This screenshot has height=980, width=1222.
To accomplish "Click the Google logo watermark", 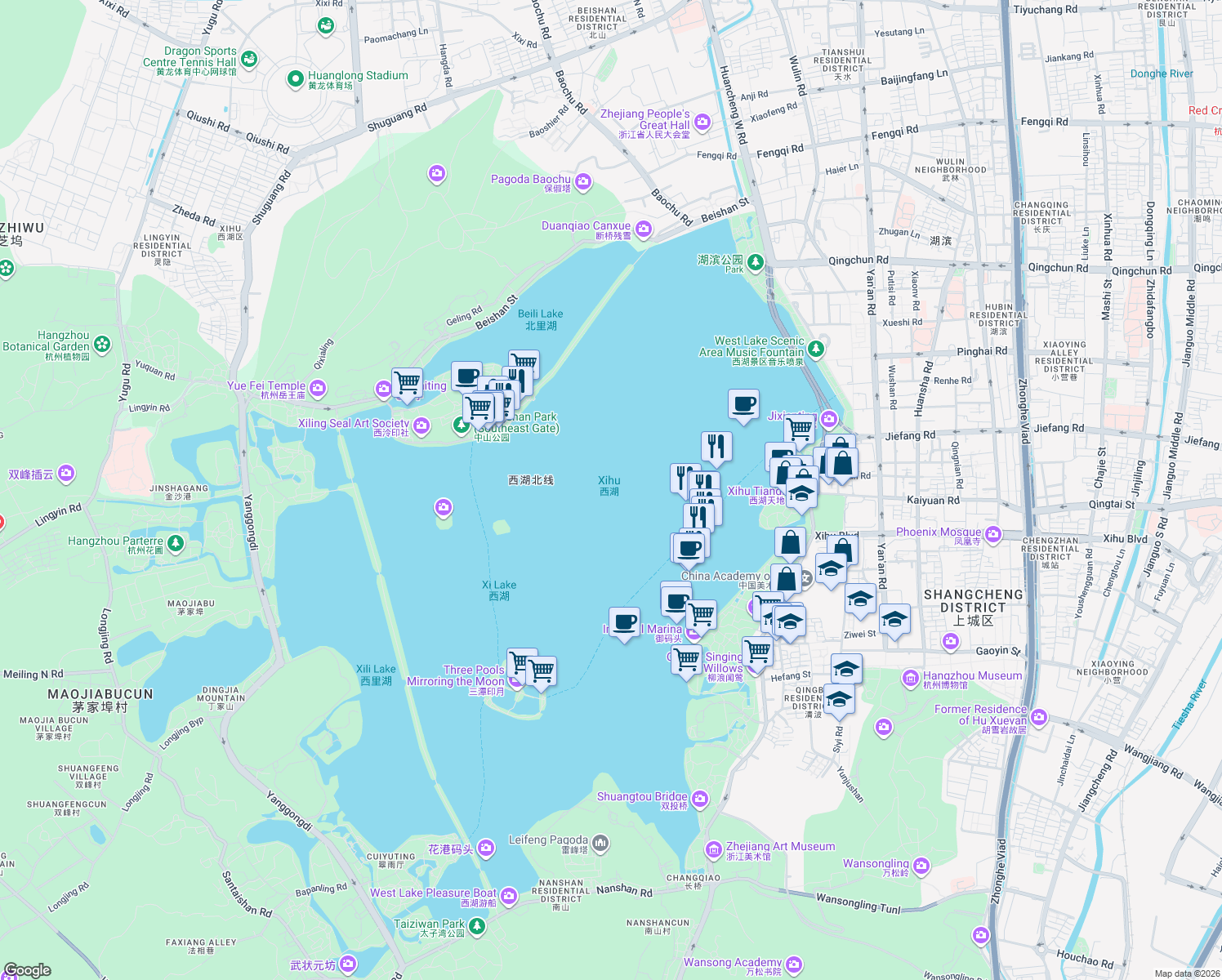I will tap(29, 969).
